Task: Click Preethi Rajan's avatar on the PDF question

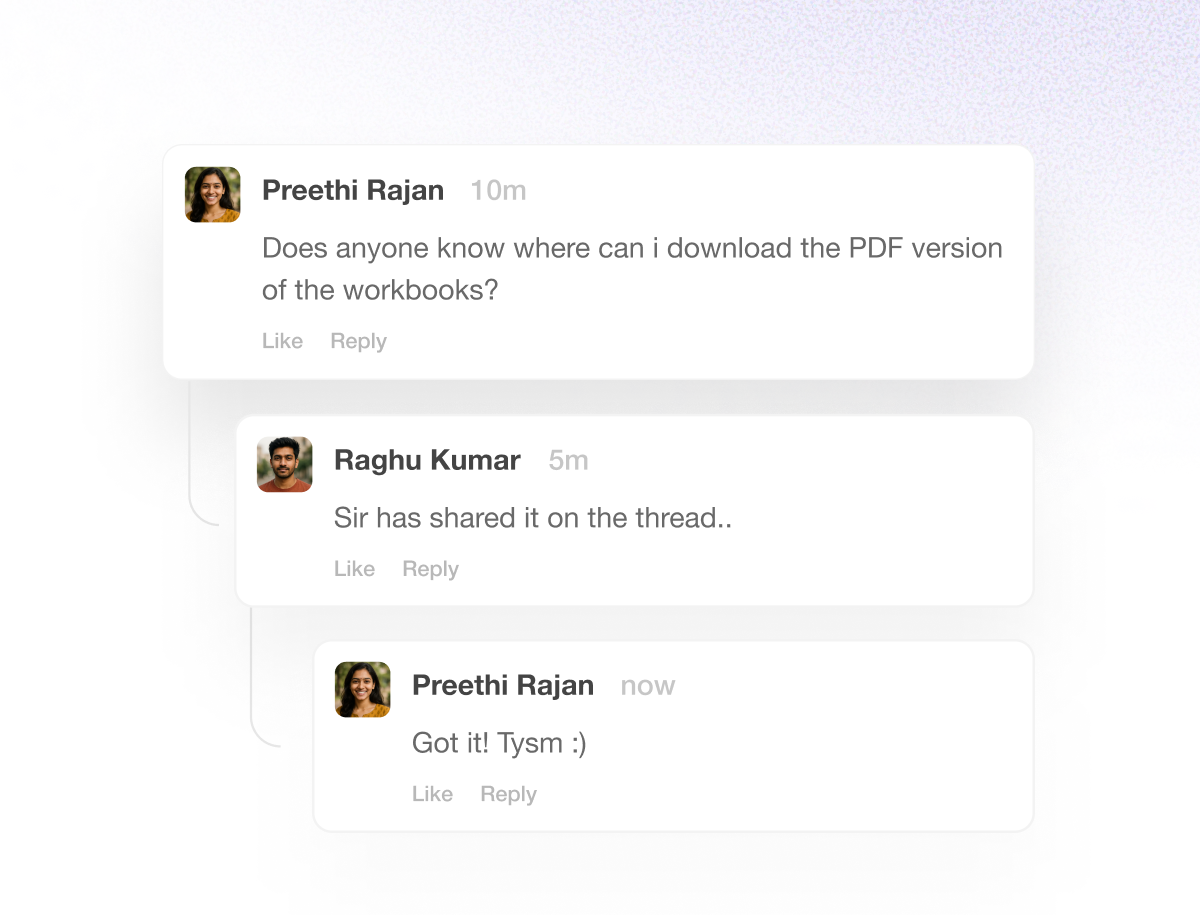Action: 213,194
